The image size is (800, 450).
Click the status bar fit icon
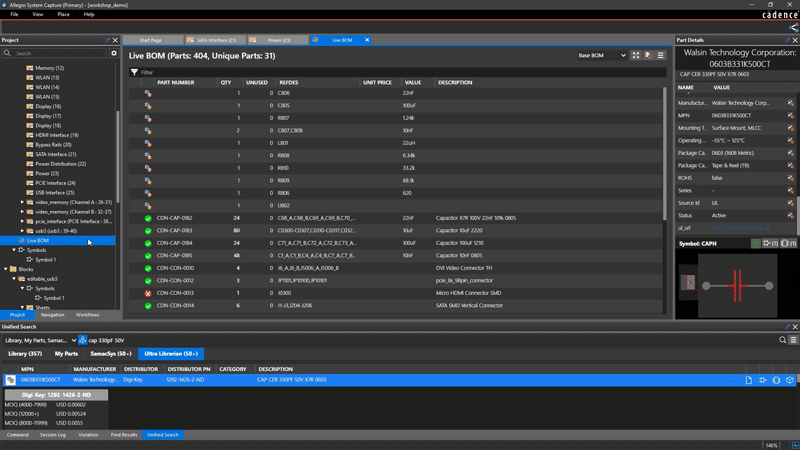(794, 445)
